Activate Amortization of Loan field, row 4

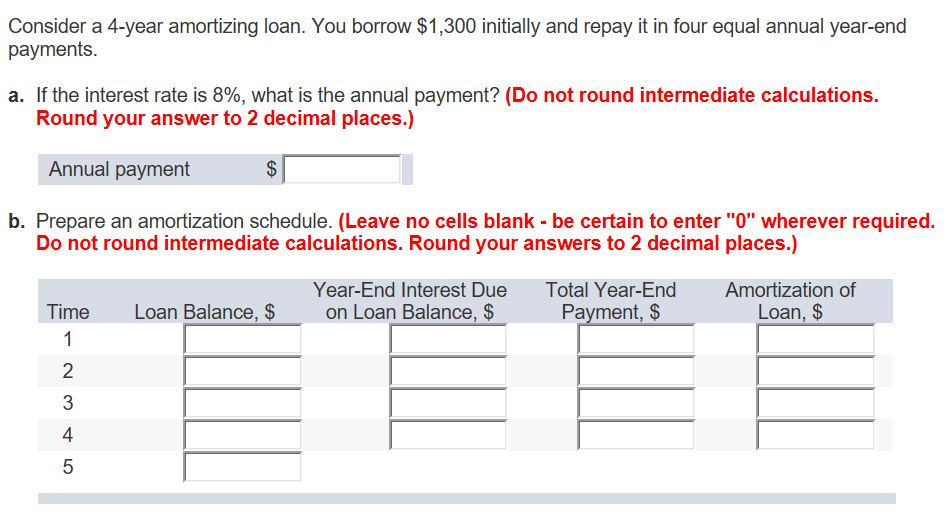(x=815, y=435)
